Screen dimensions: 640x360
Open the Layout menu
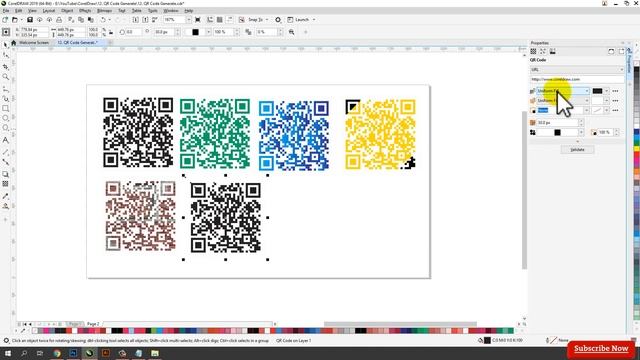[x=49, y=11]
